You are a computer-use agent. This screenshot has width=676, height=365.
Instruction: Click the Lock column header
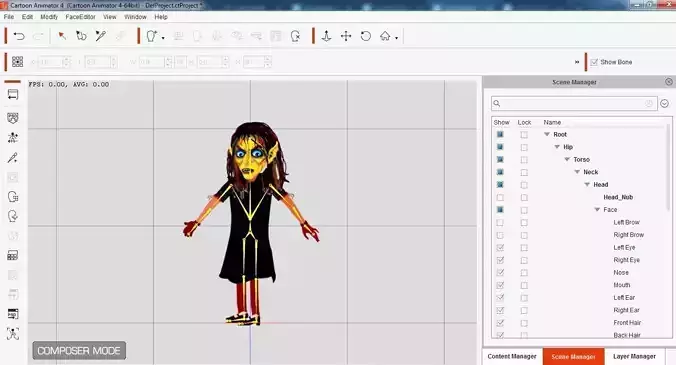(x=524, y=122)
